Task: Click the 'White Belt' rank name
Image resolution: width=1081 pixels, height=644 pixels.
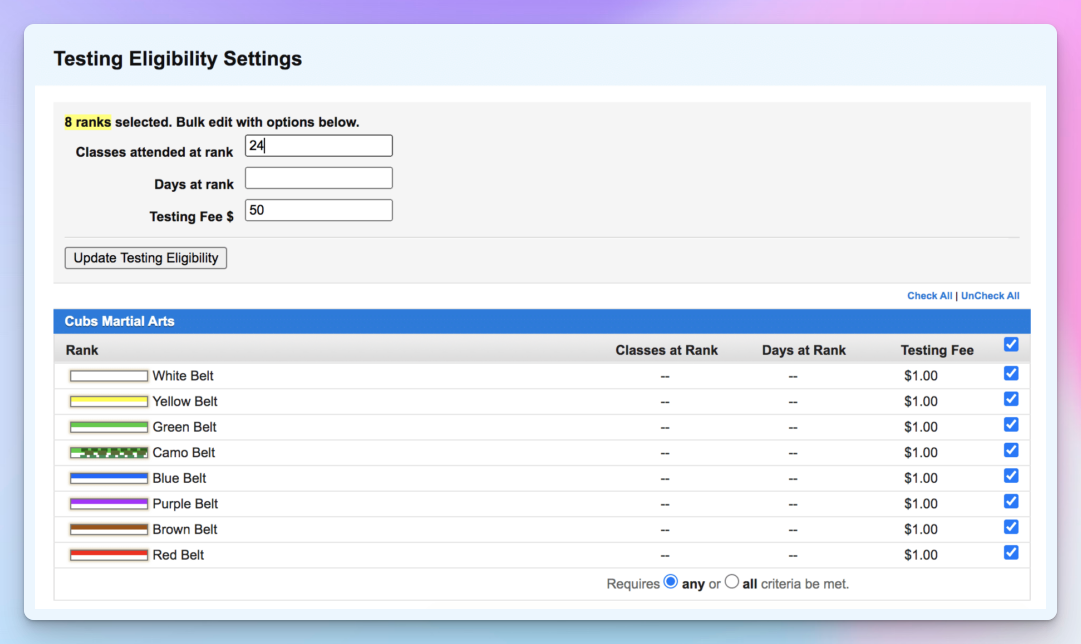Action: pyautogui.click(x=183, y=376)
